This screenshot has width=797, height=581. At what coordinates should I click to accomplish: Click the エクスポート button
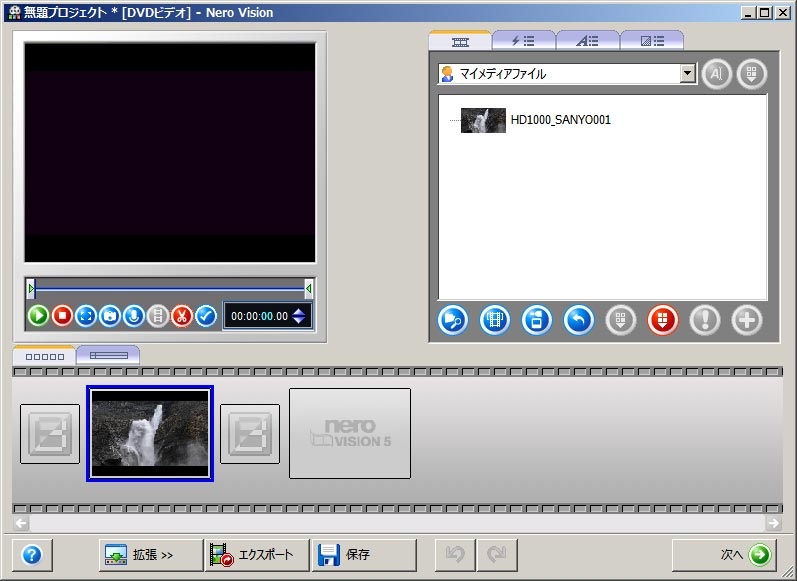(257, 555)
